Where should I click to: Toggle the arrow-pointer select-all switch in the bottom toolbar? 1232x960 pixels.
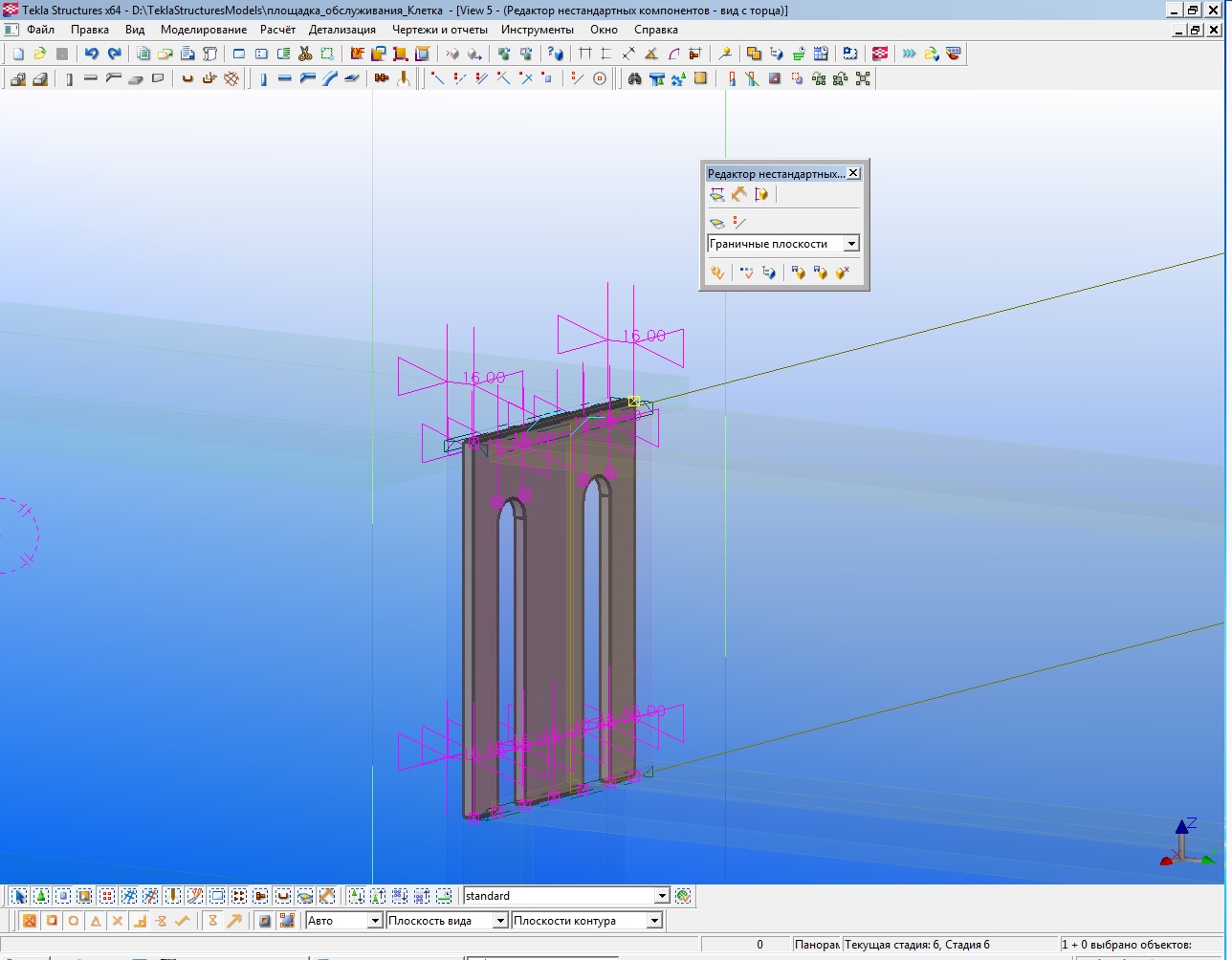tap(19, 897)
